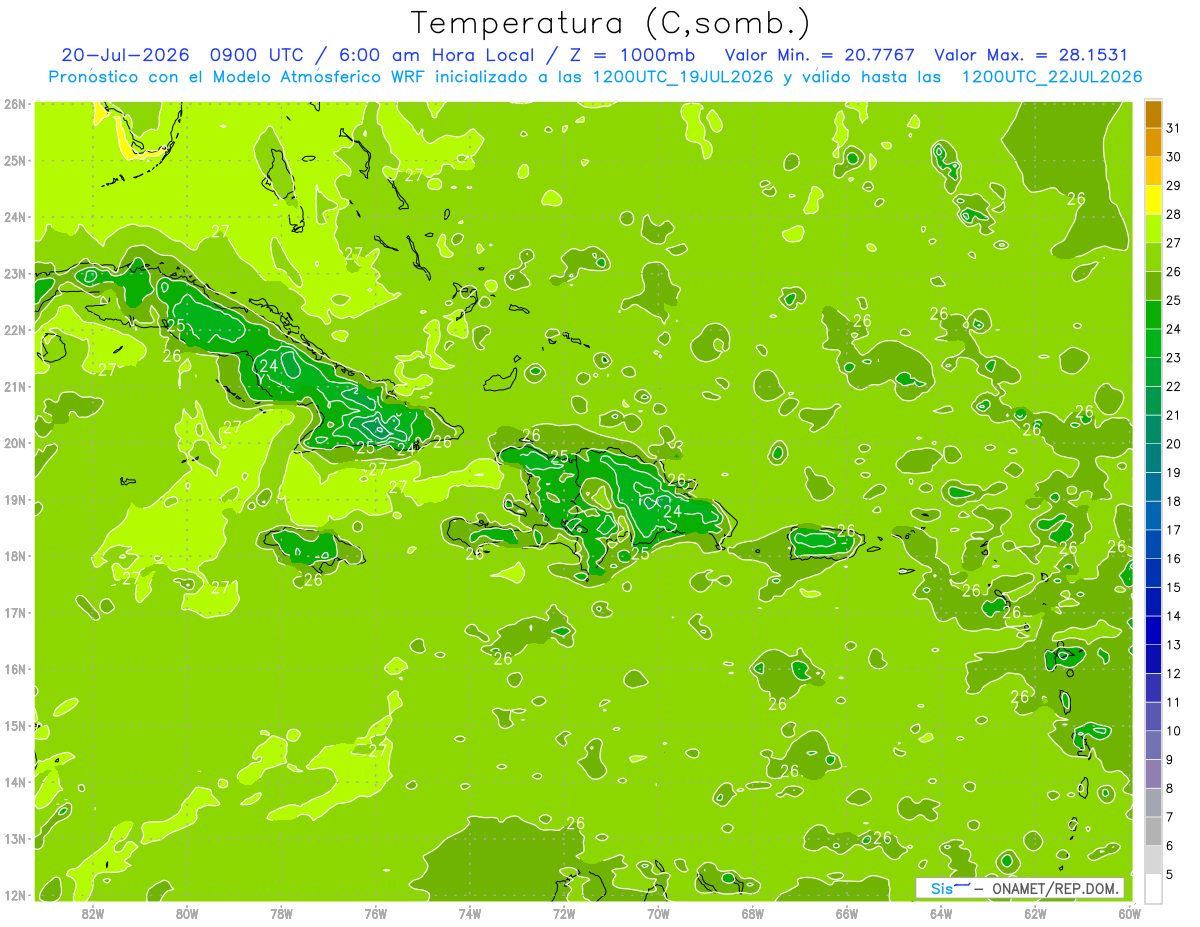Image resolution: width=1200 pixels, height=927 pixels.
Task: Click the 76W longitude axis label
Action: (376, 913)
